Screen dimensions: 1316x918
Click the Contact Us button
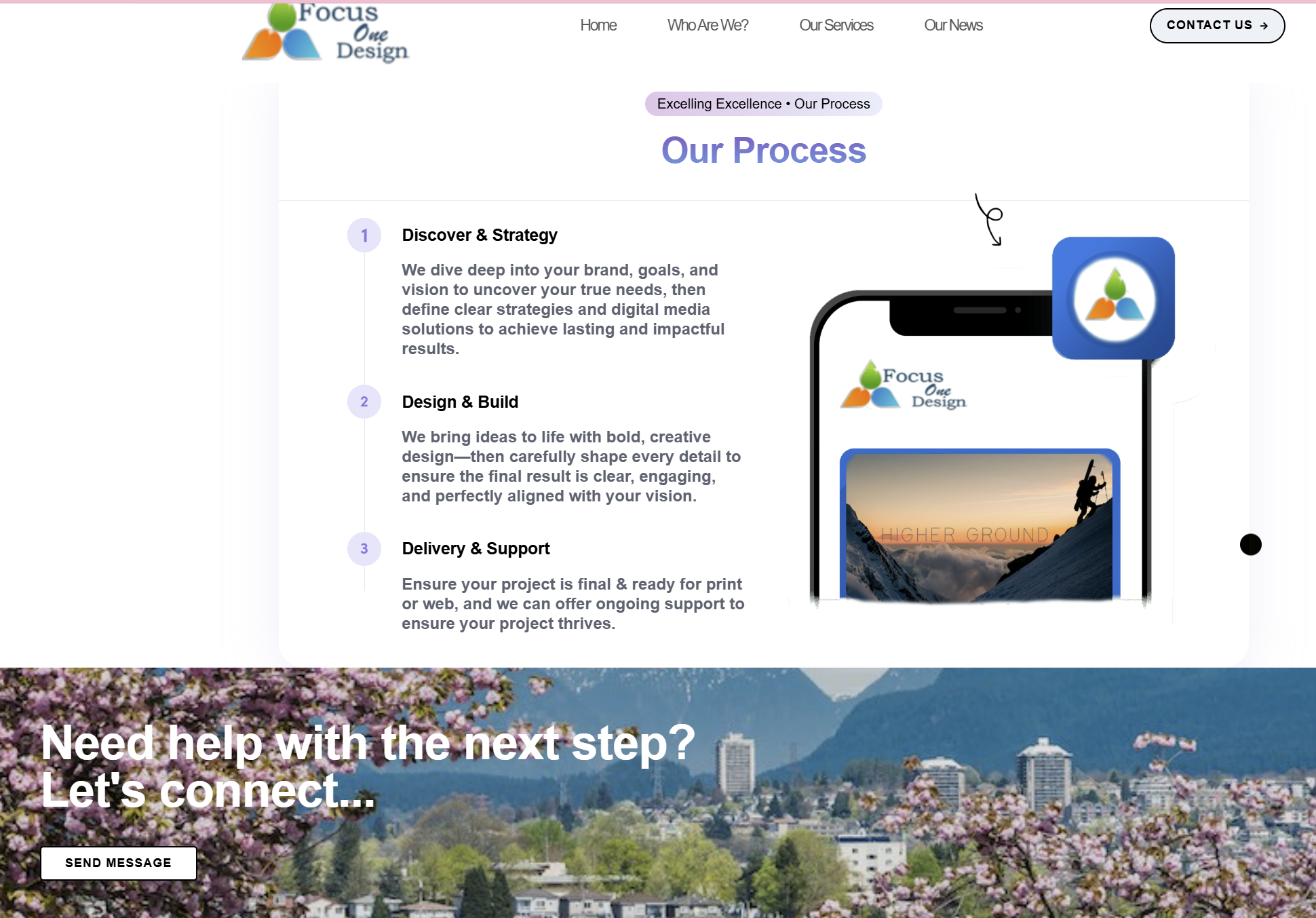(x=1217, y=26)
